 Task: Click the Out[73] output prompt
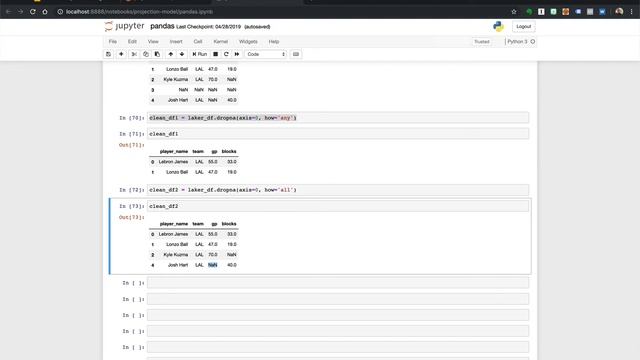[131, 217]
